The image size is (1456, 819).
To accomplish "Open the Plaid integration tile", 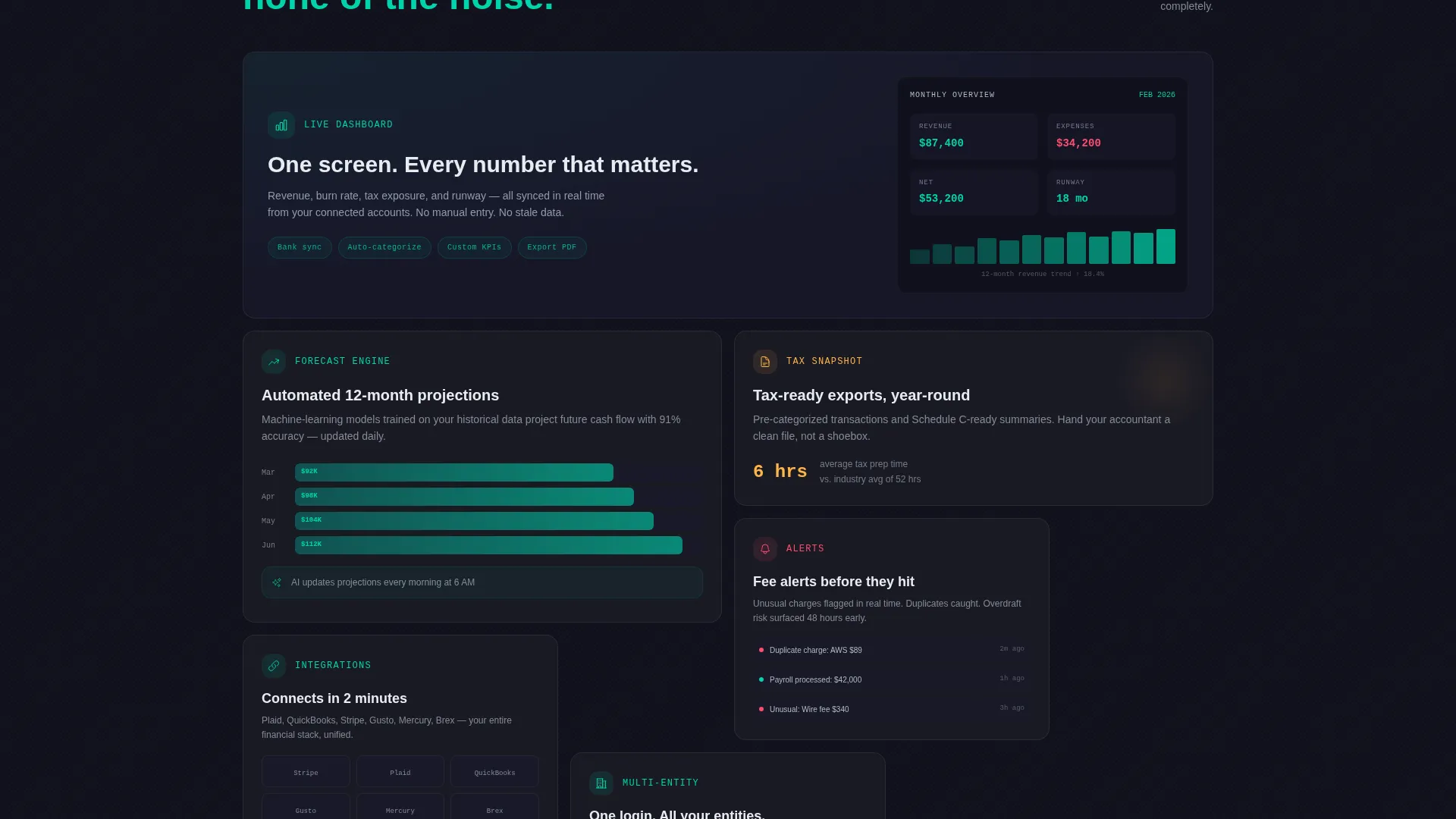I will coord(400,772).
